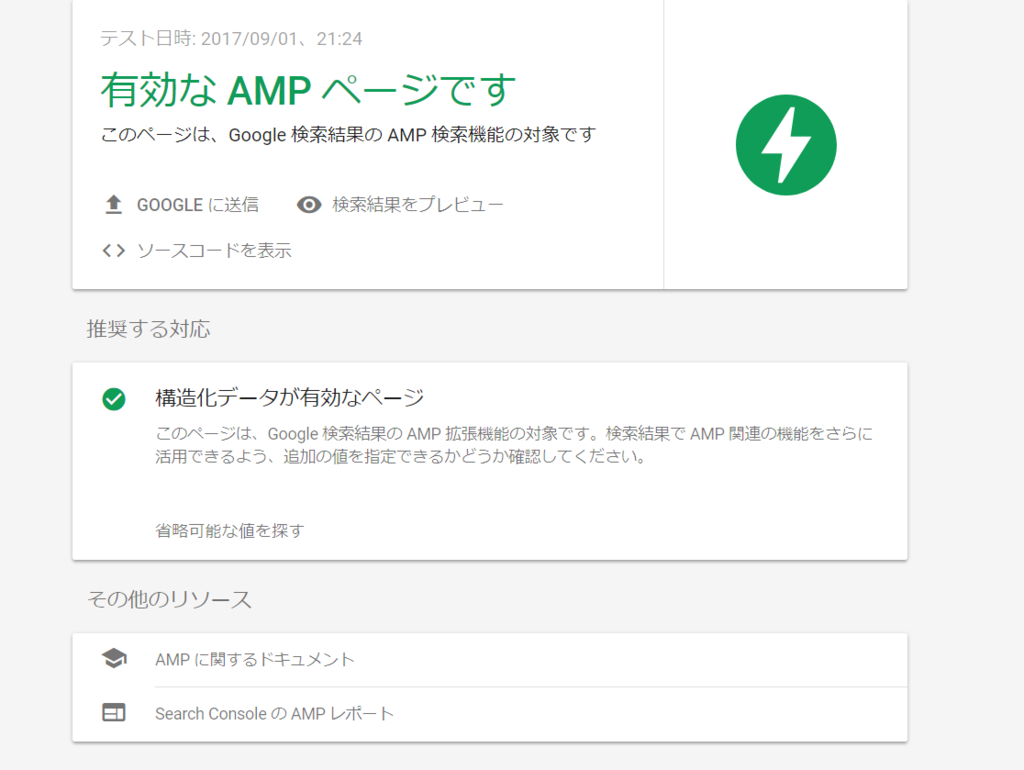Viewport: 1024px width, 770px height.
Task: Click the eye icon for search preview
Action: pos(309,205)
